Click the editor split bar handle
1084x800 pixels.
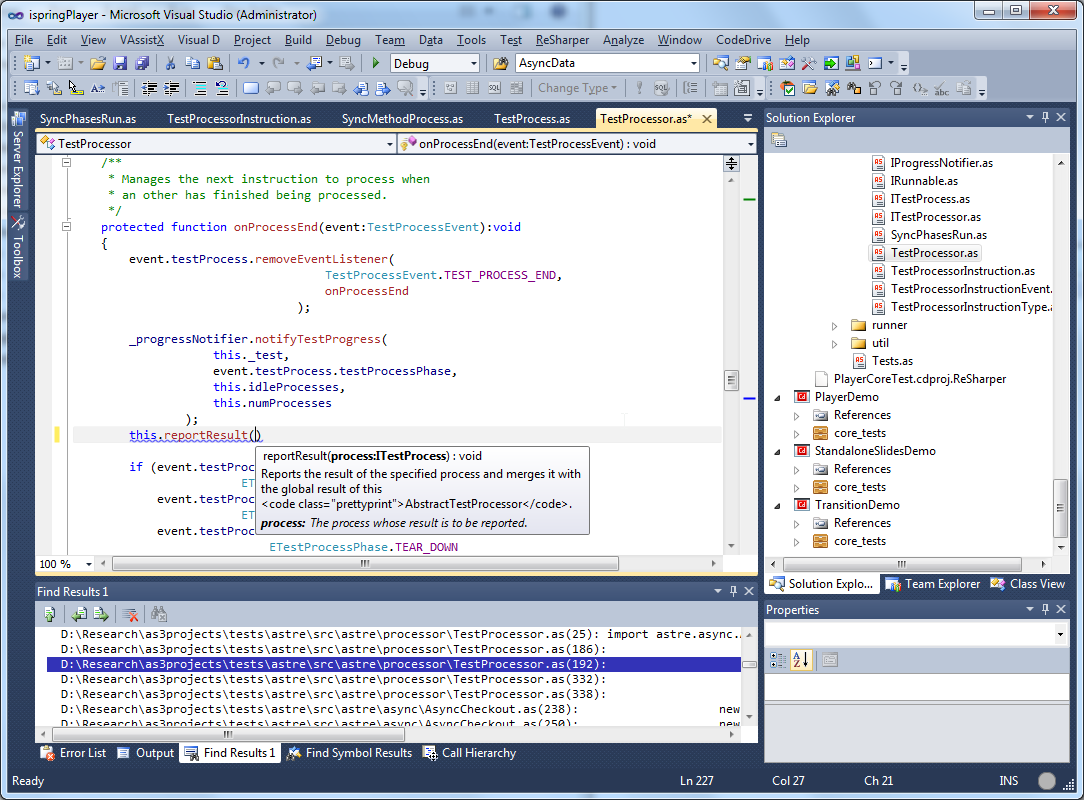(731, 164)
